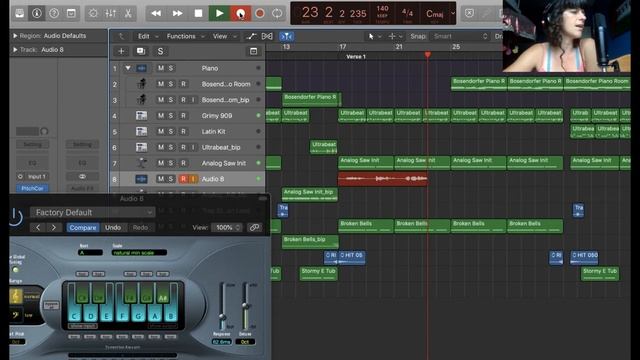Open the Mixer sliders icon
The image size is (640, 360).
[110, 13]
